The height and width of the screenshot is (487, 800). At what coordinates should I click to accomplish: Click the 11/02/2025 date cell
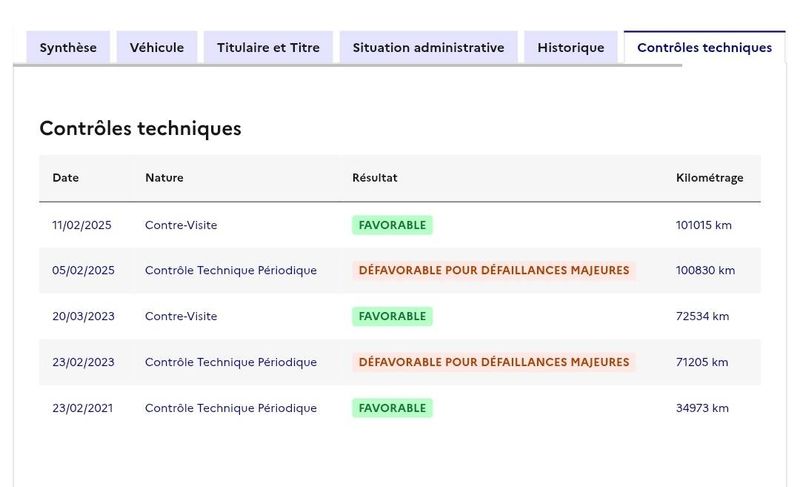[x=82, y=225]
